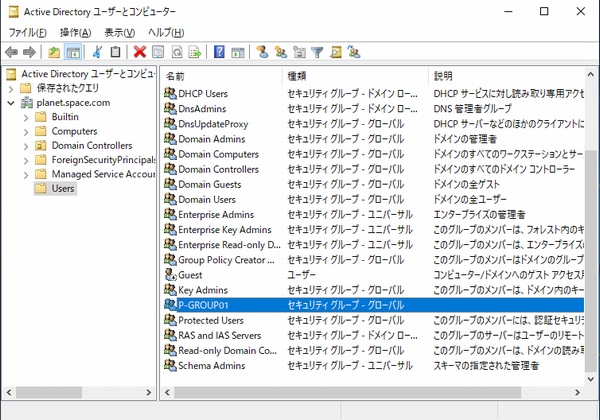Select the Enterprise Key Admins row
600x420 pixels.
click(x=373, y=230)
